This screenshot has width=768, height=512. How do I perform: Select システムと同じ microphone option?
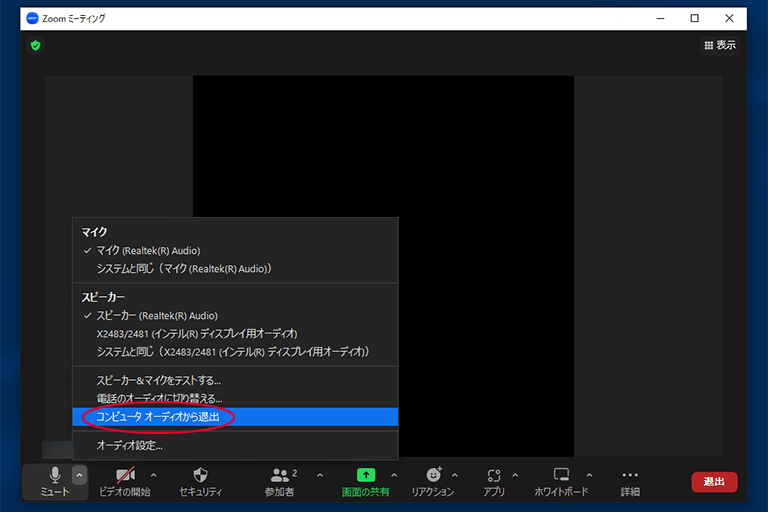(235, 268)
